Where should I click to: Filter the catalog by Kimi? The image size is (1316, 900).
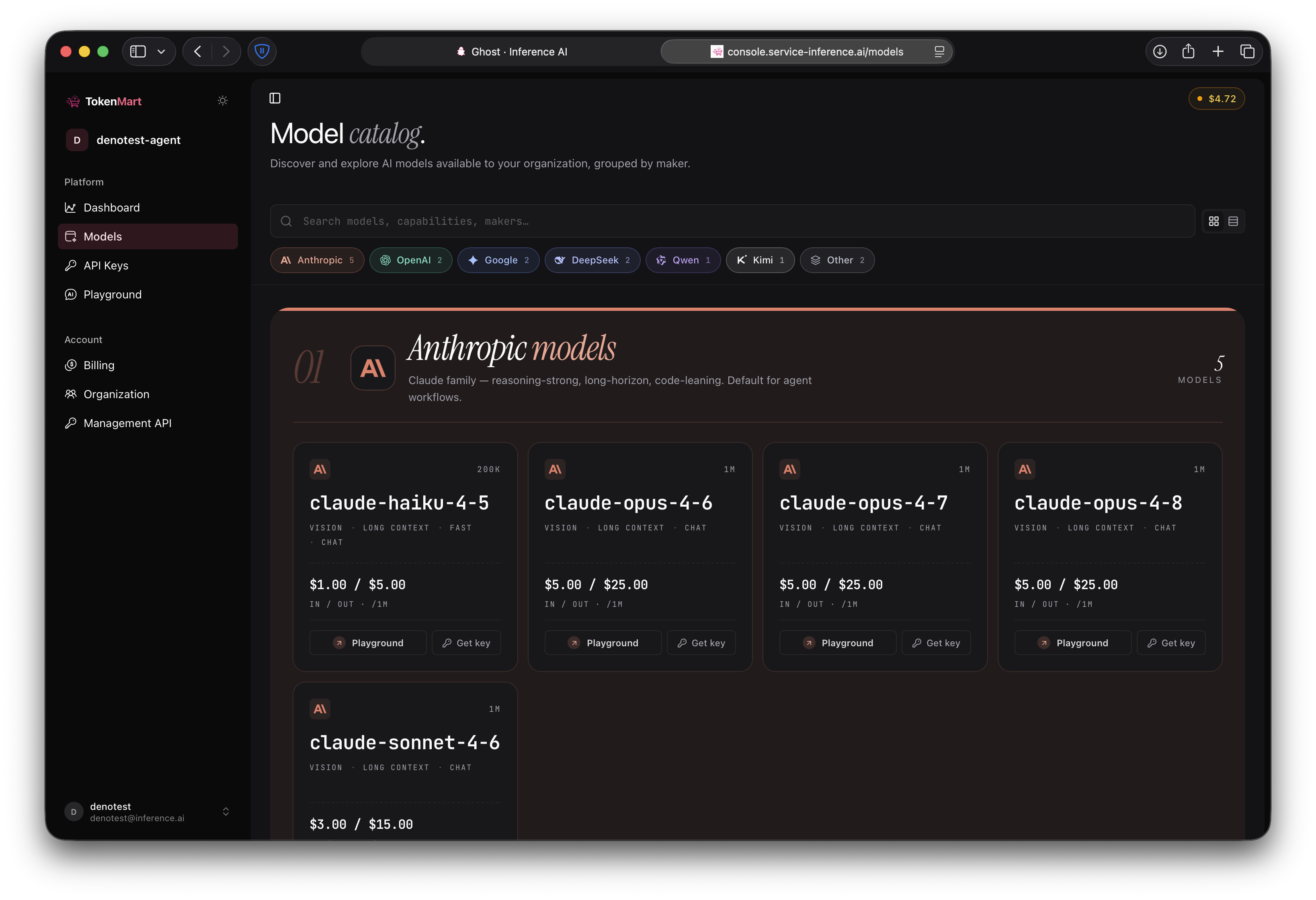click(x=760, y=260)
